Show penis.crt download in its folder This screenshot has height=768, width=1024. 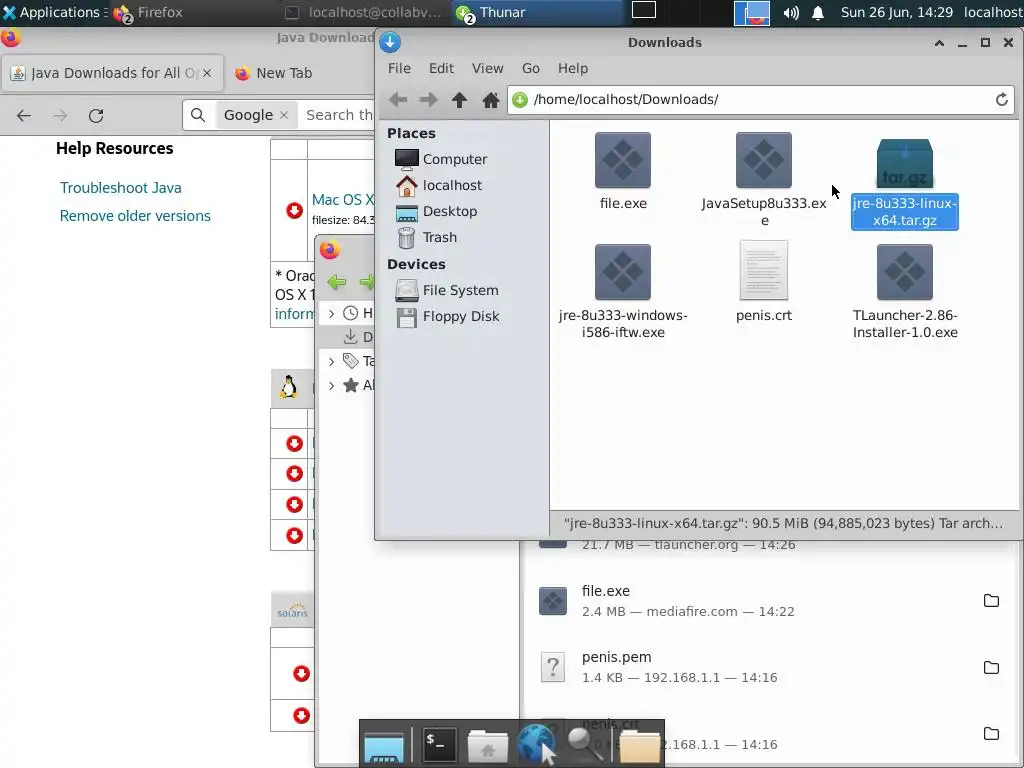(x=991, y=734)
